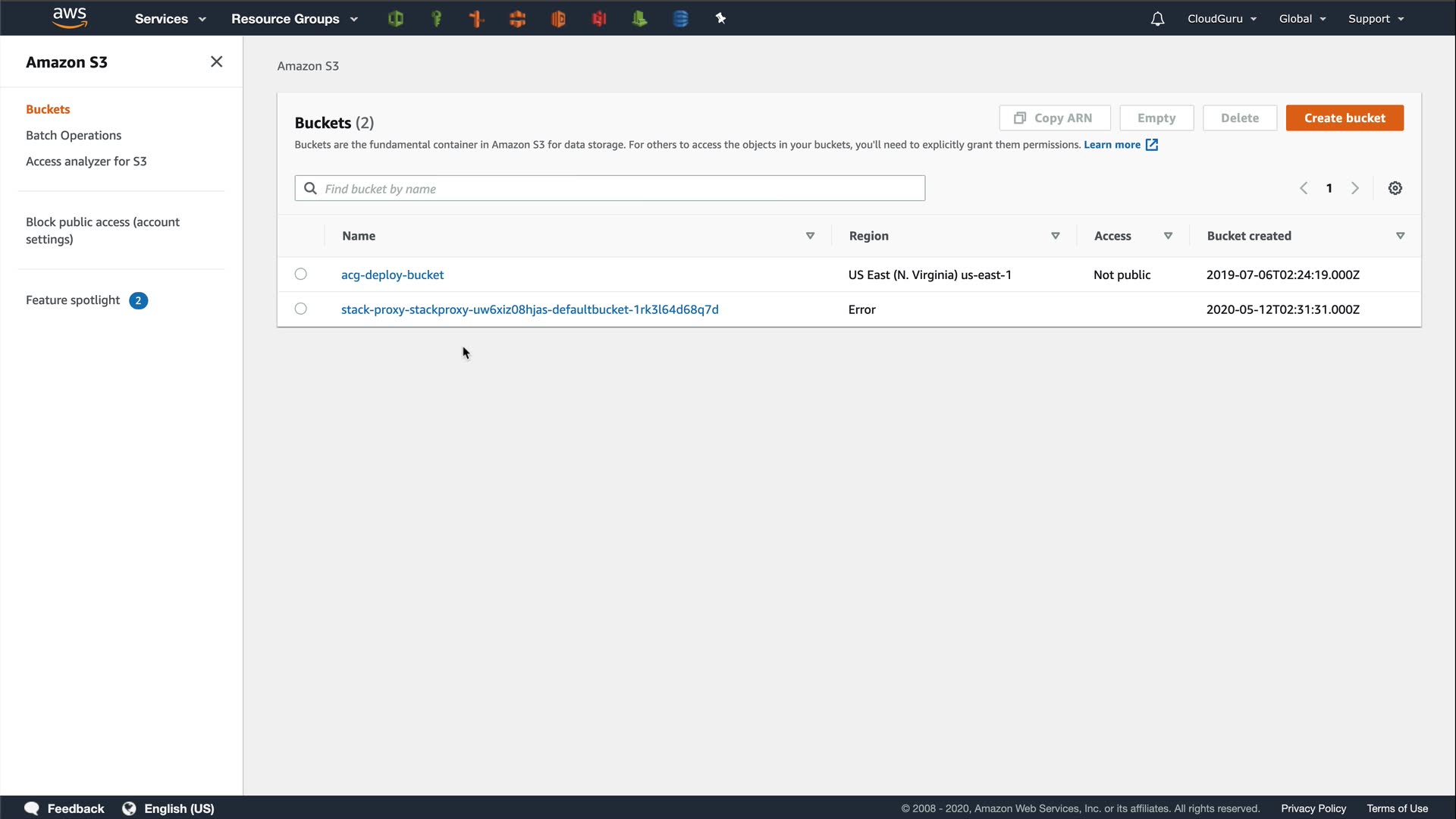Open the blue DynamoDB shortcut icon

pos(680,19)
